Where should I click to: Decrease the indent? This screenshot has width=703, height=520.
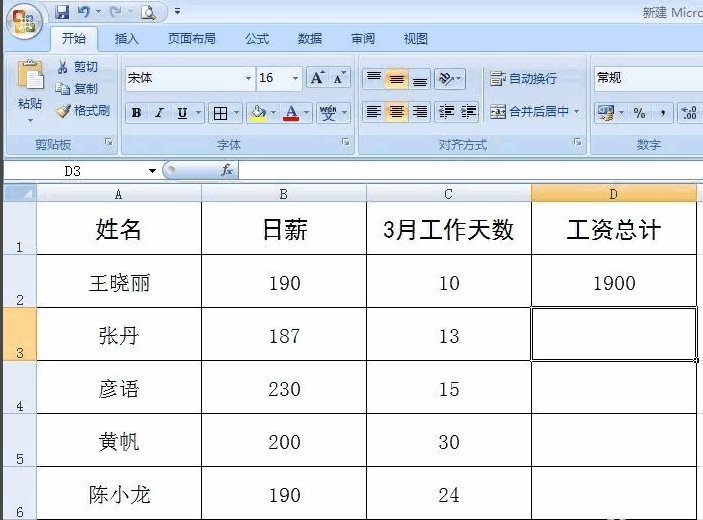pos(446,112)
